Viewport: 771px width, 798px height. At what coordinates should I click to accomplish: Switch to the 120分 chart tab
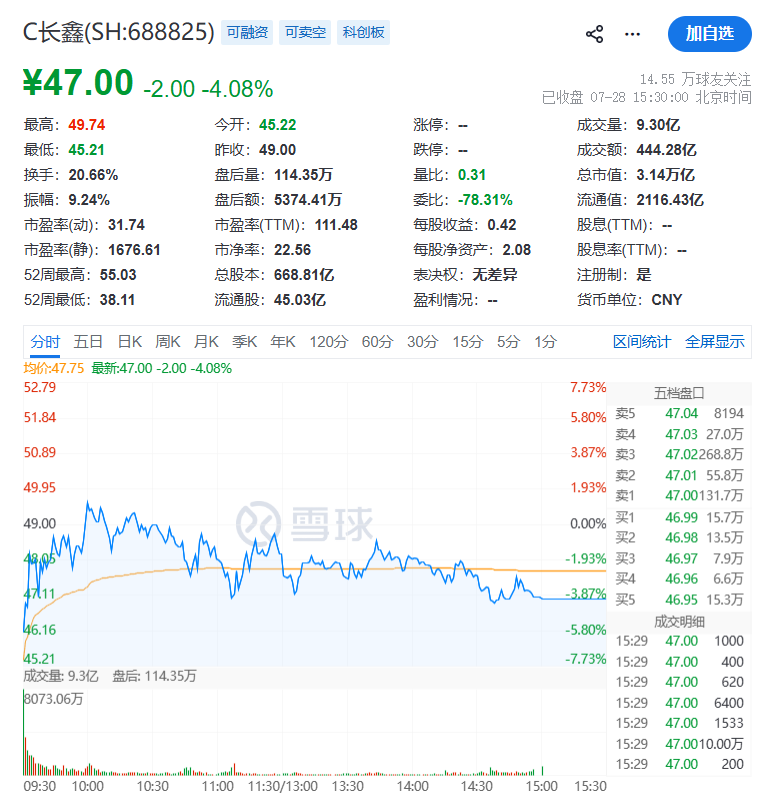[x=329, y=341]
